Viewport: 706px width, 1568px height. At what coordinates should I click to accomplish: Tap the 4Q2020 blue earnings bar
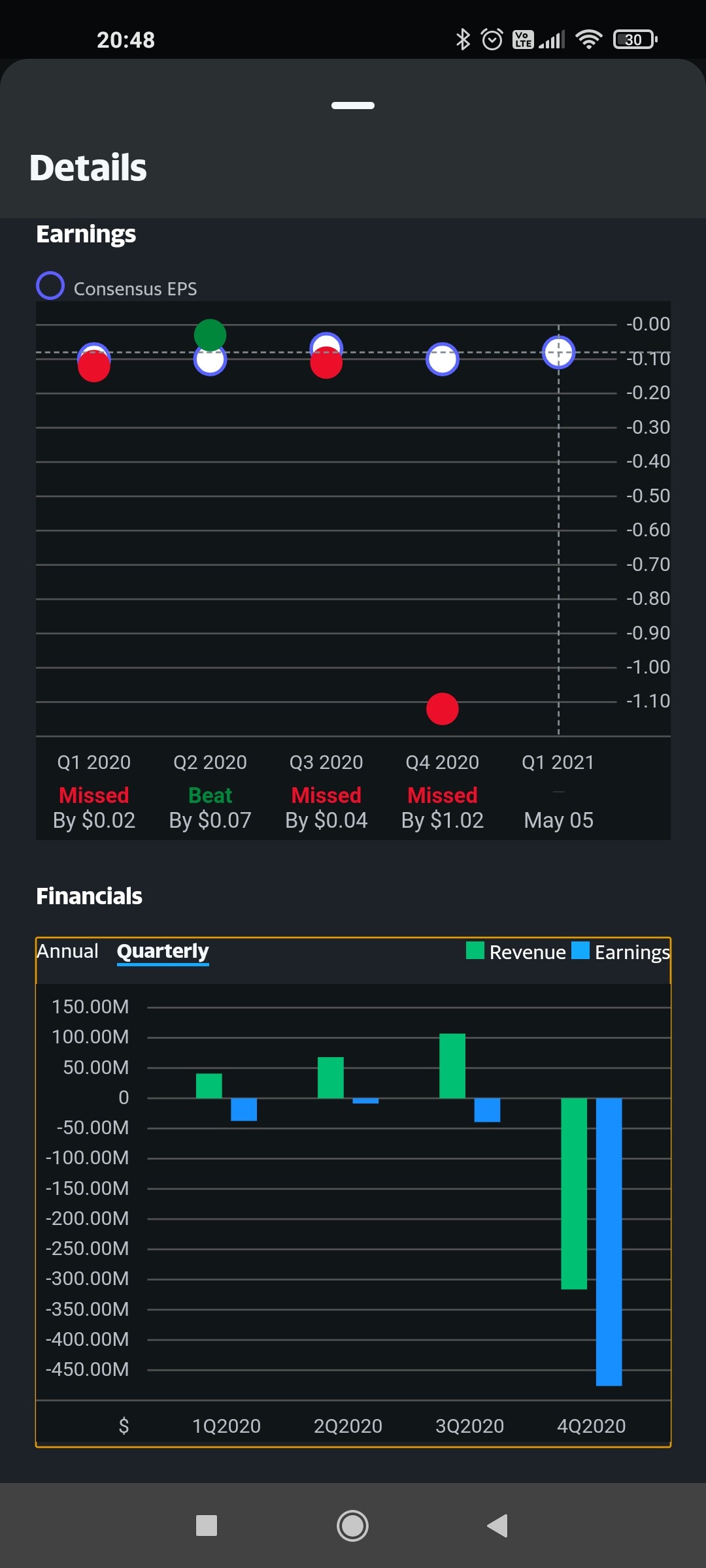click(609, 1241)
